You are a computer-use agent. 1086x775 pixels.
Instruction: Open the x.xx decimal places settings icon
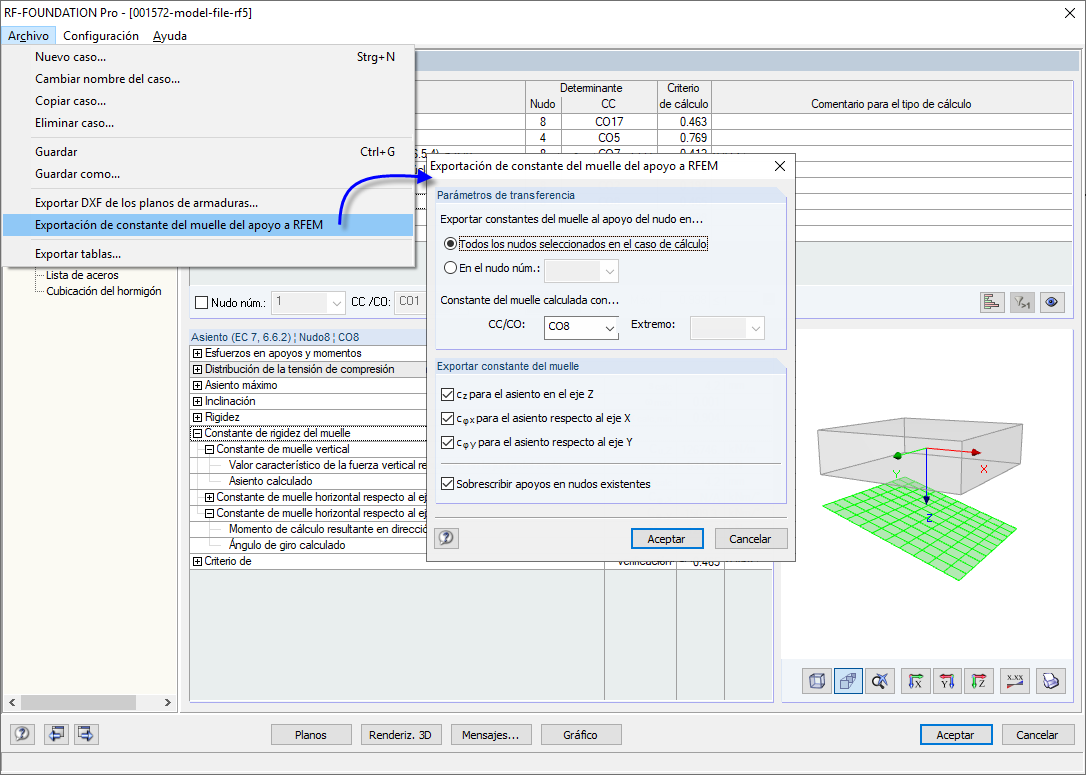click(x=1013, y=681)
